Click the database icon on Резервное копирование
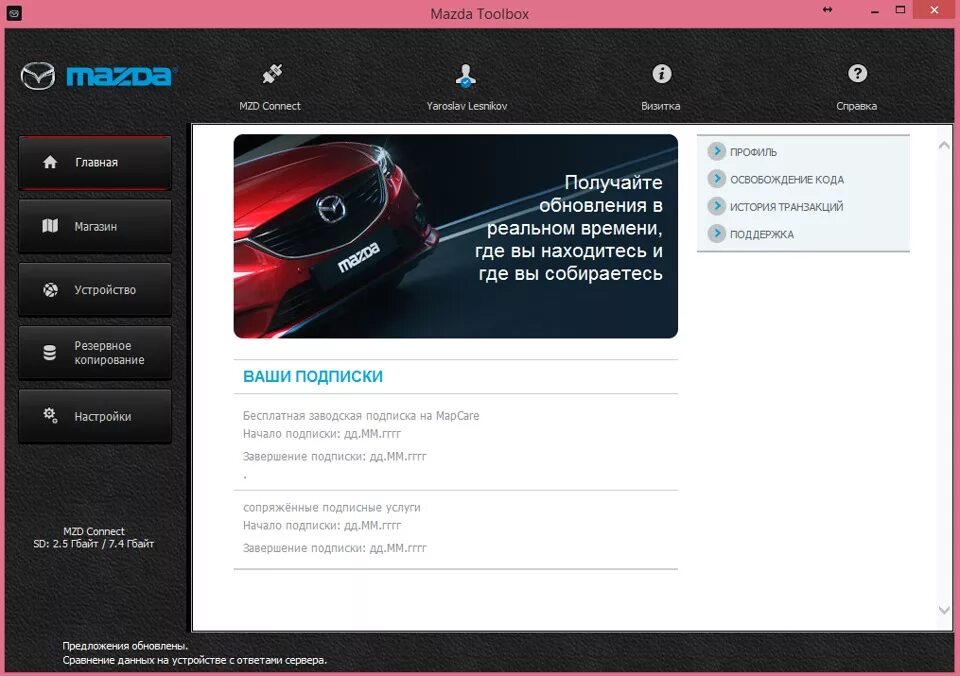The width and height of the screenshot is (960, 676). 50,353
